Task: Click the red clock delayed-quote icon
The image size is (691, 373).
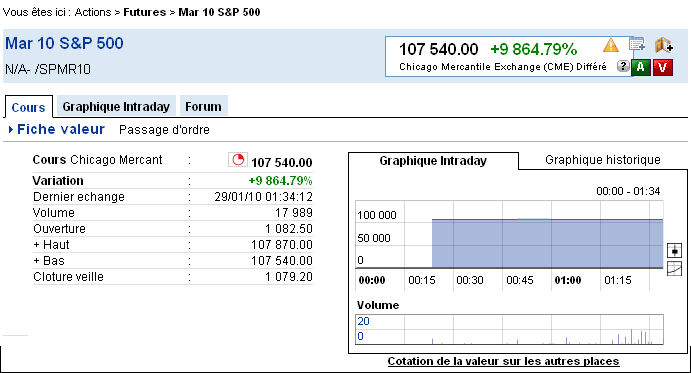Action: 238,160
